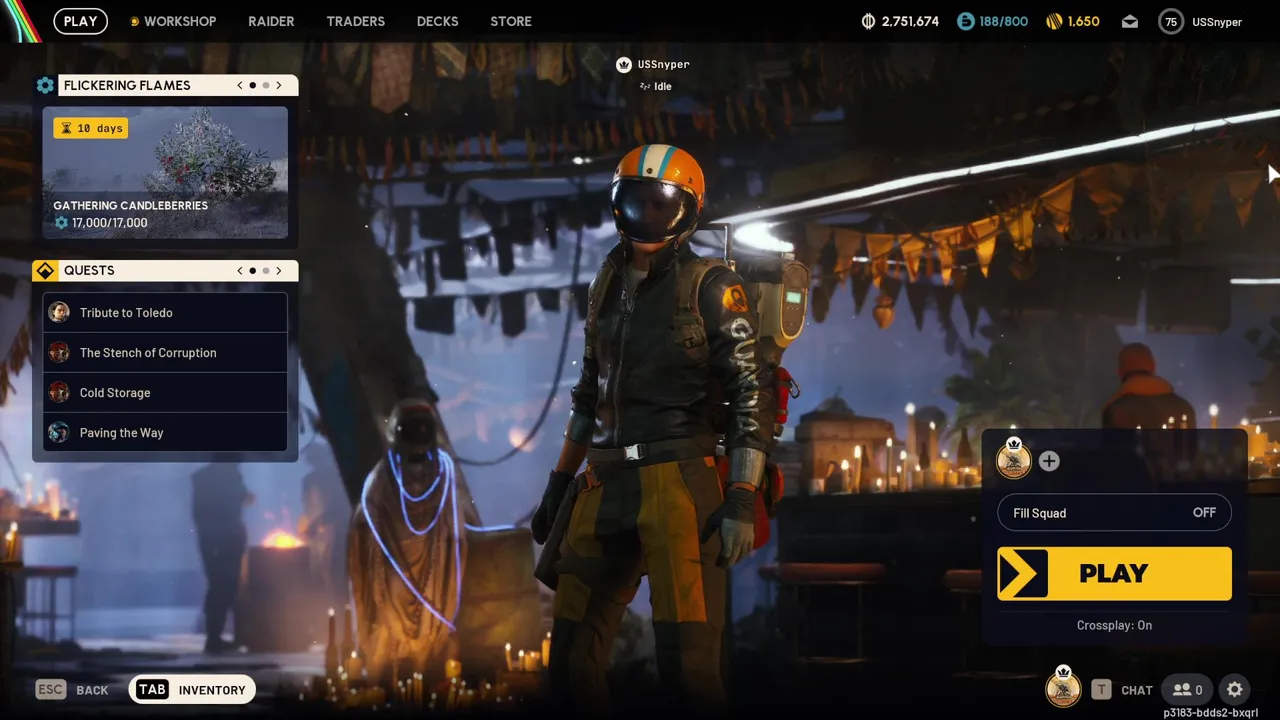Open the Chat label
The height and width of the screenshot is (720, 1280).
tap(1137, 690)
